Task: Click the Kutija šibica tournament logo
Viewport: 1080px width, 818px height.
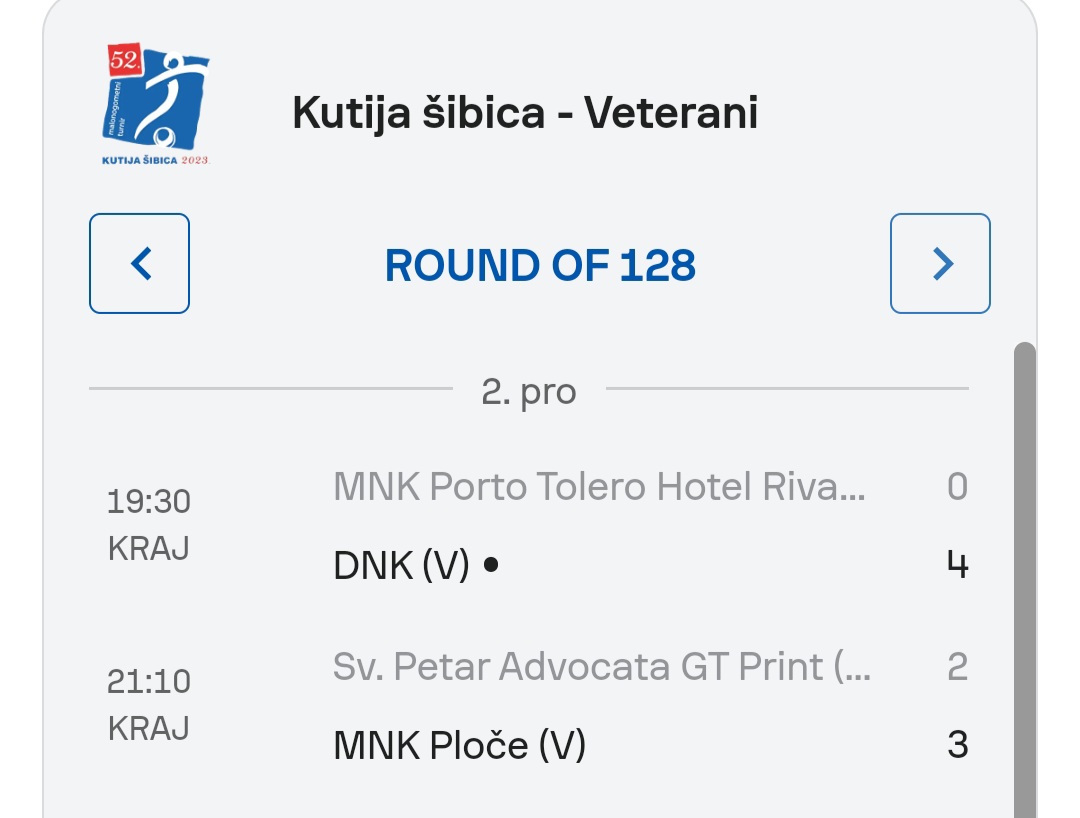Action: 156,105
